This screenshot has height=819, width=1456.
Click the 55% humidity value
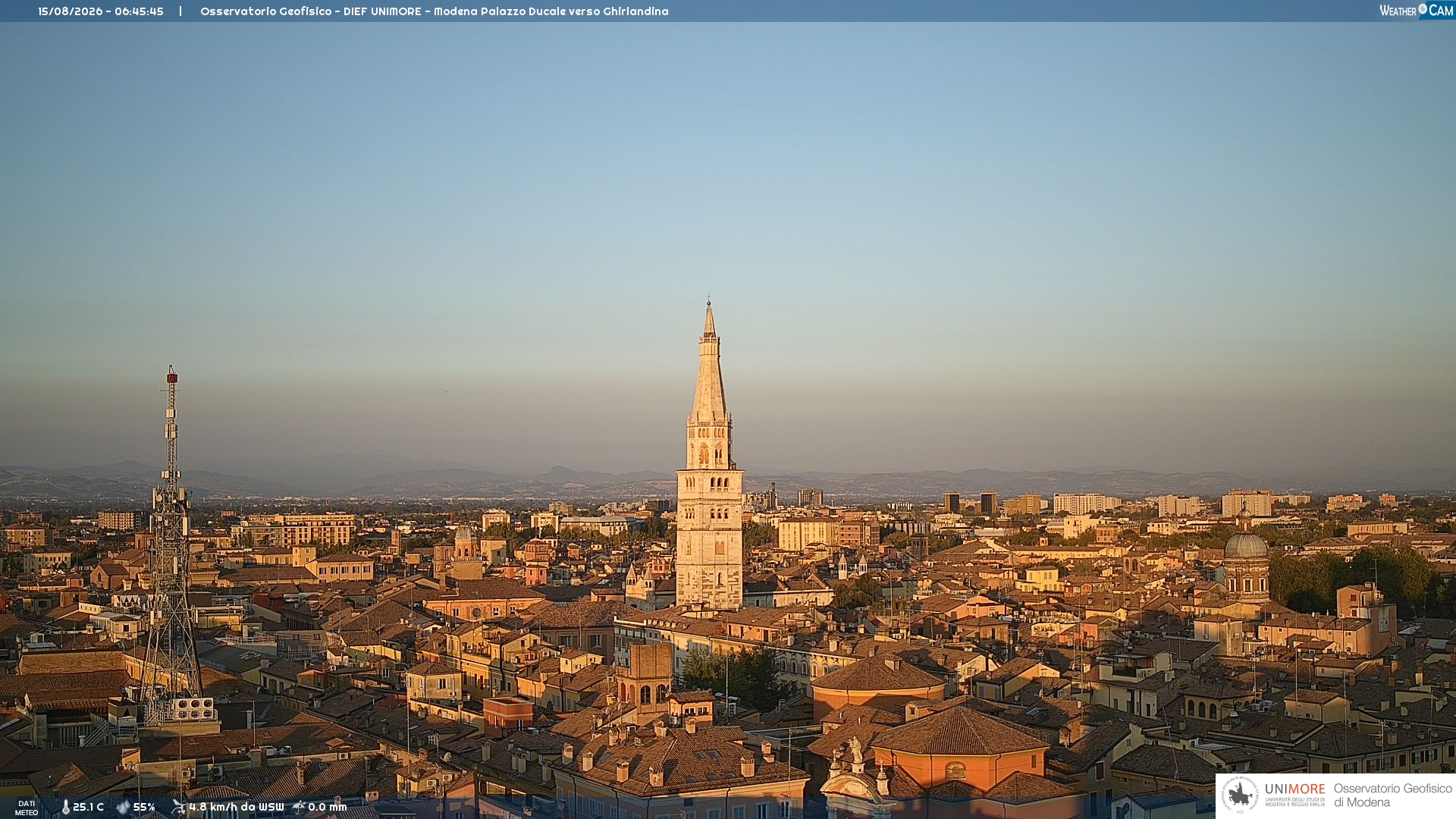tap(144, 808)
